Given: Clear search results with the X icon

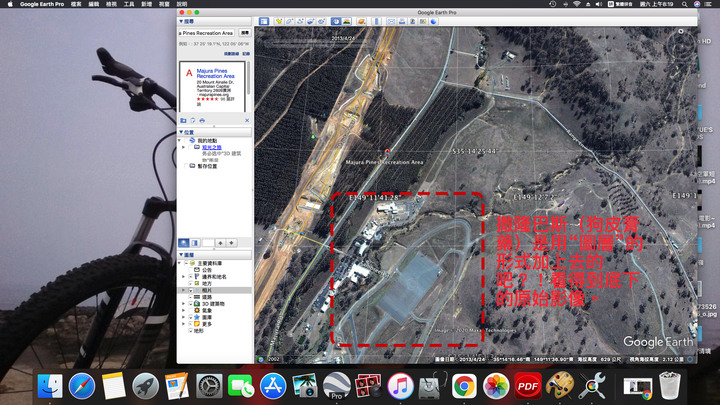Looking at the screenshot, I should 247,120.
